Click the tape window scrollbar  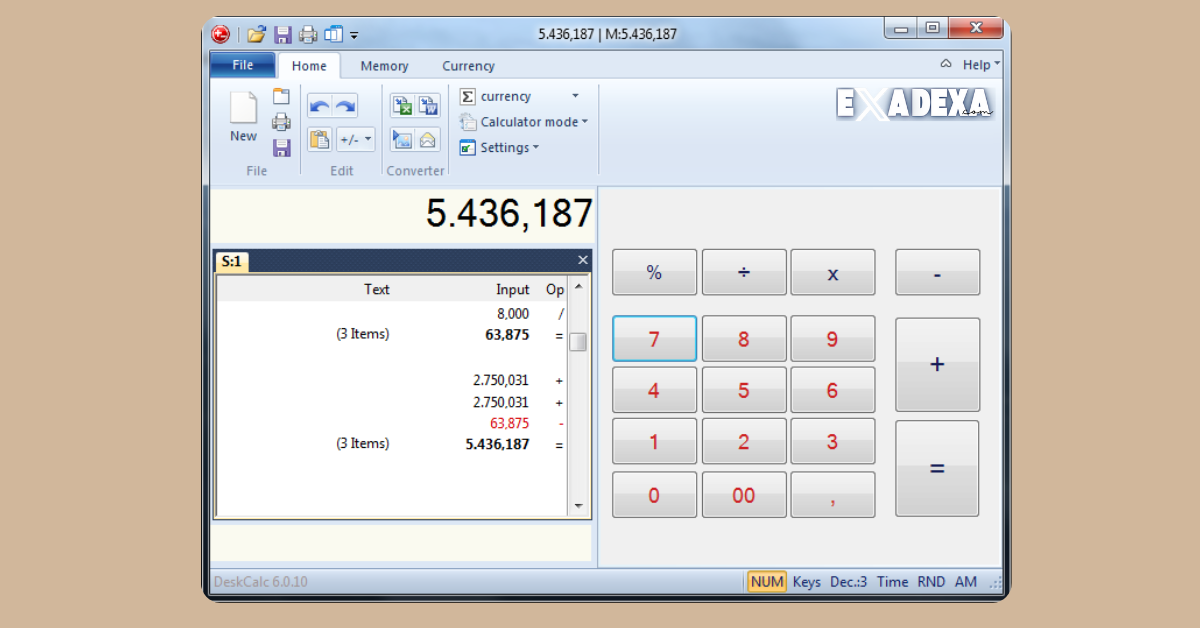click(x=578, y=342)
